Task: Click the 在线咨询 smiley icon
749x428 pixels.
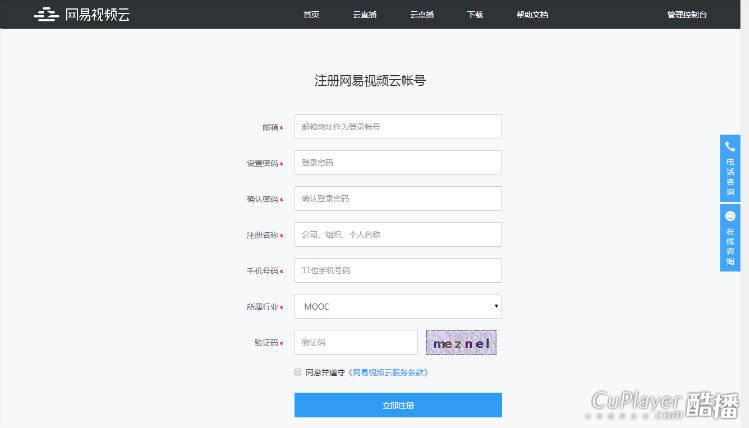Action: [x=730, y=216]
